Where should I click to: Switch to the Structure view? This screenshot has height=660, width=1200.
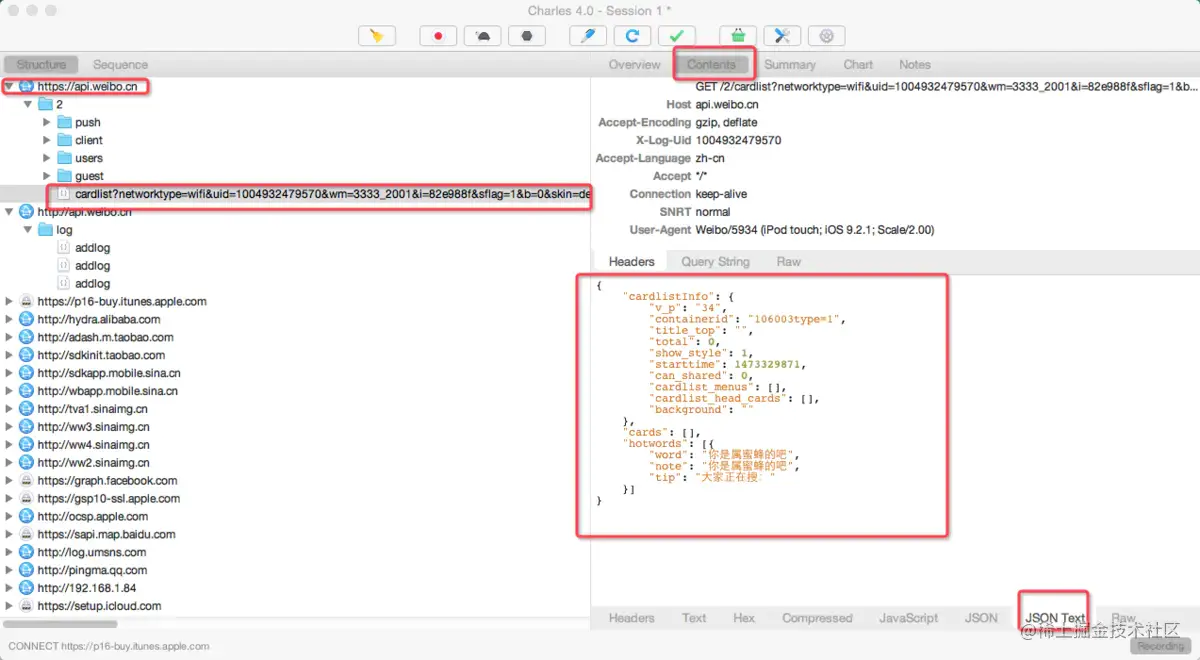41,64
